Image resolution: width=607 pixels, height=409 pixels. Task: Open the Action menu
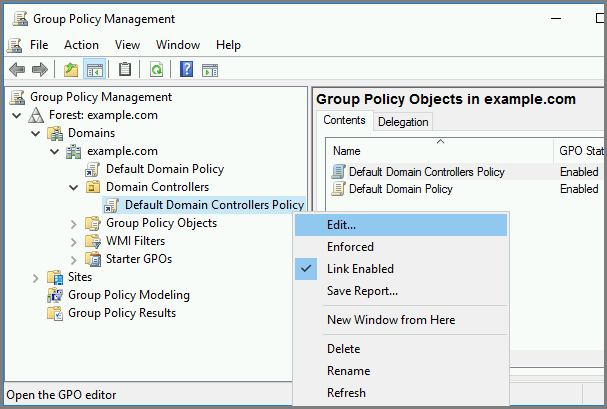(81, 45)
